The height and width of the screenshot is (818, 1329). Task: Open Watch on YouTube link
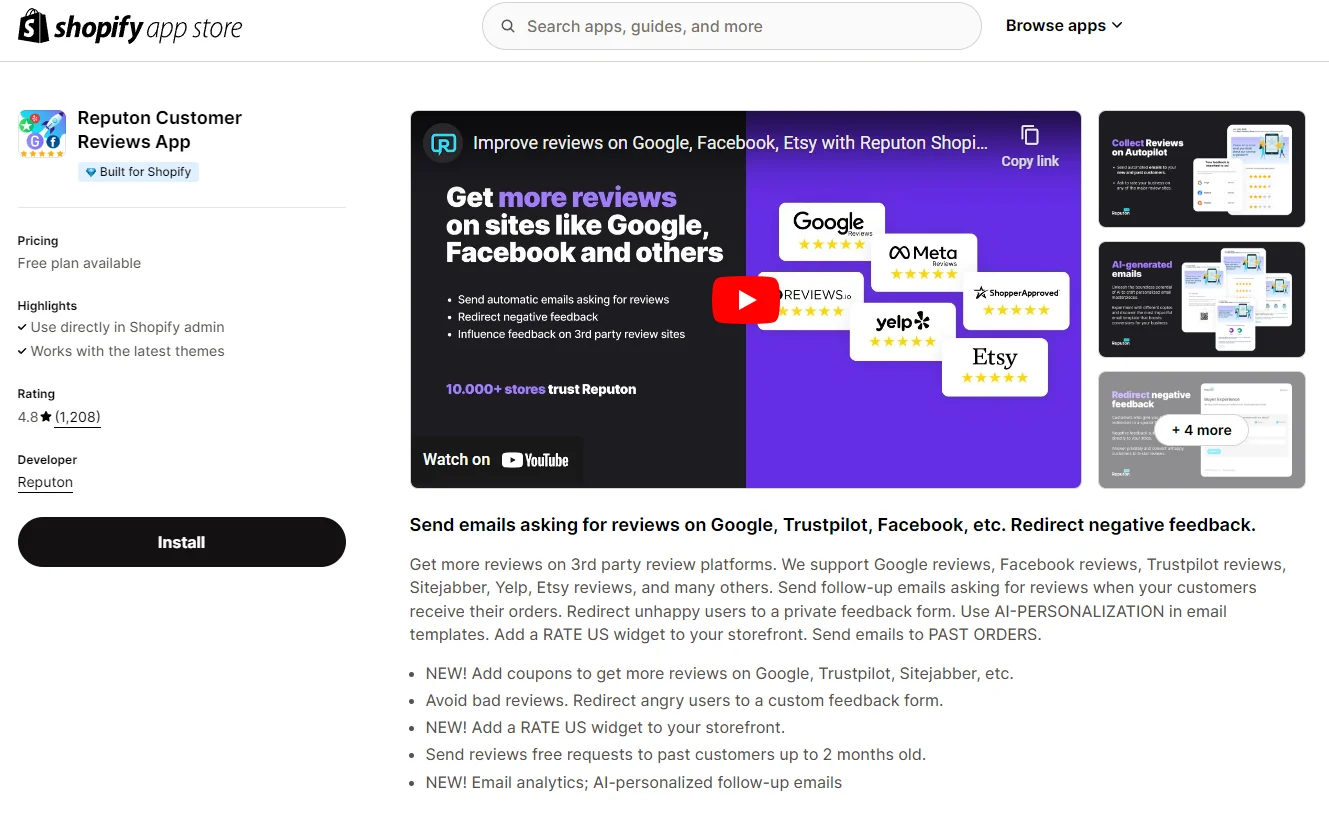[496, 460]
